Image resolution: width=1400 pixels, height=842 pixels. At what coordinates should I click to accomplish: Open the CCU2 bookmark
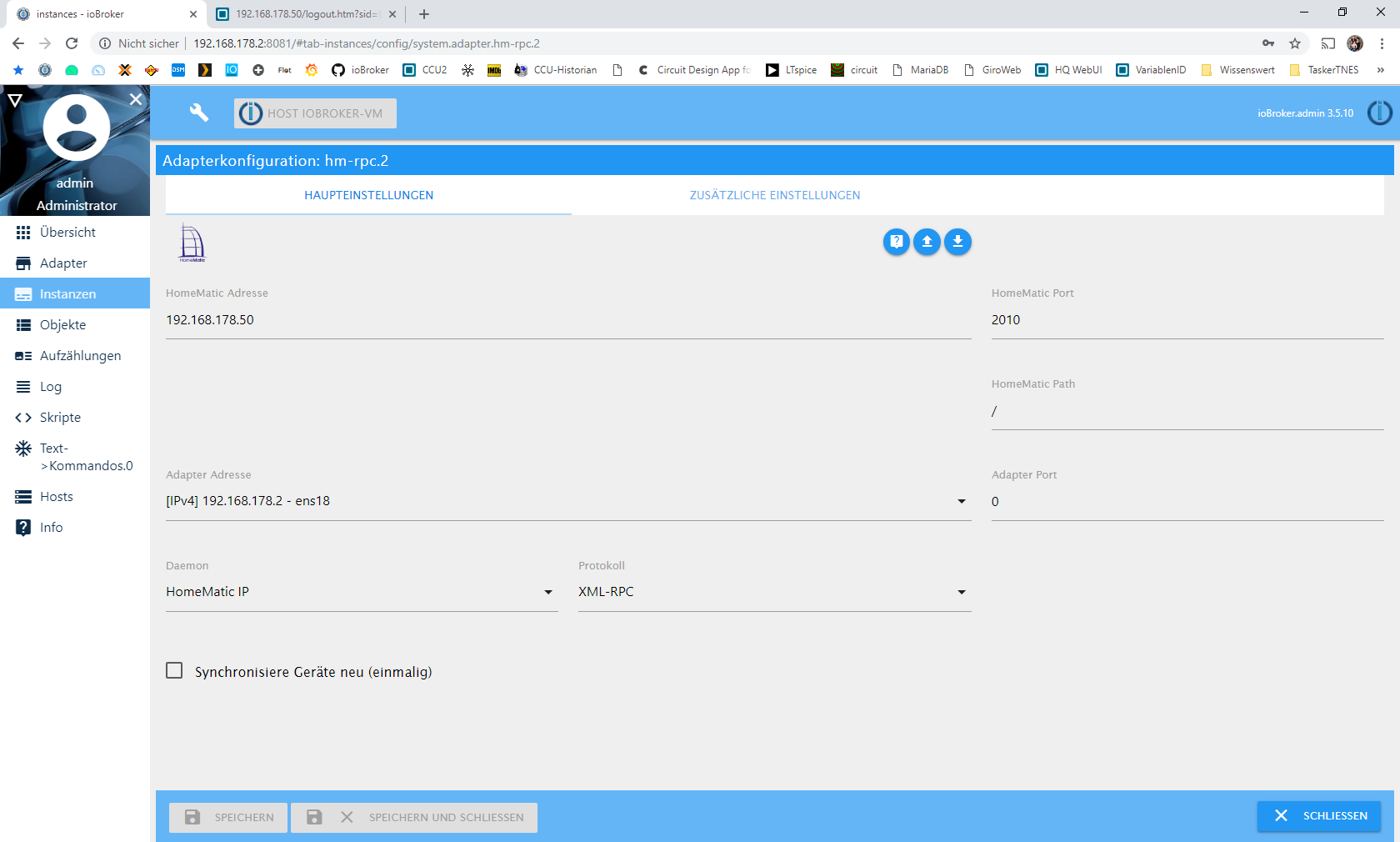tap(425, 70)
